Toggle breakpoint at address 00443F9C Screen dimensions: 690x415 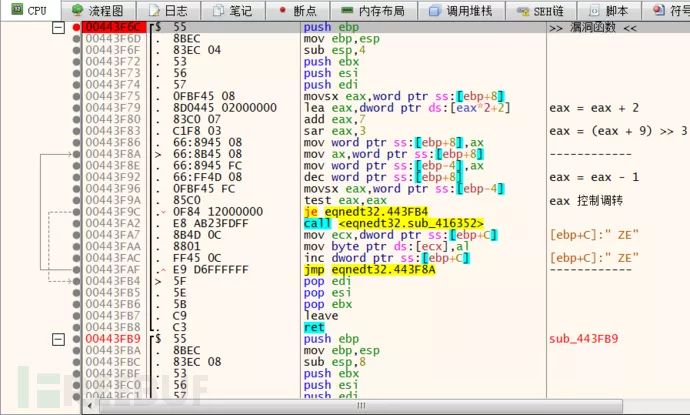[x=77, y=212]
